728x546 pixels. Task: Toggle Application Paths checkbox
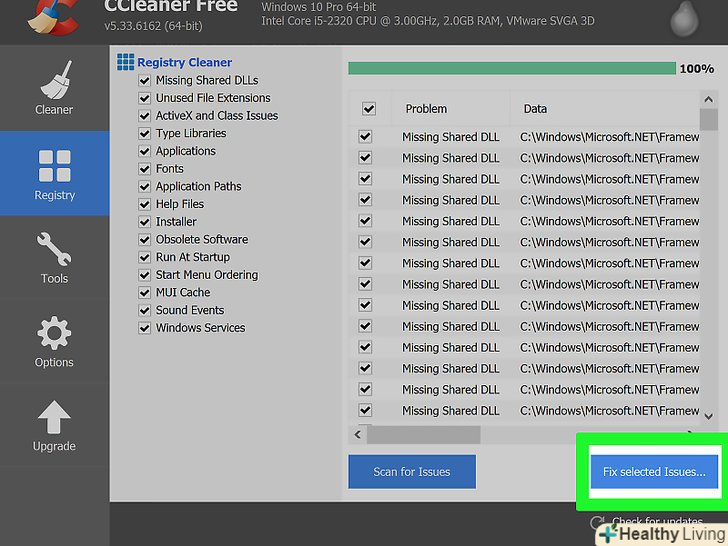[144, 186]
